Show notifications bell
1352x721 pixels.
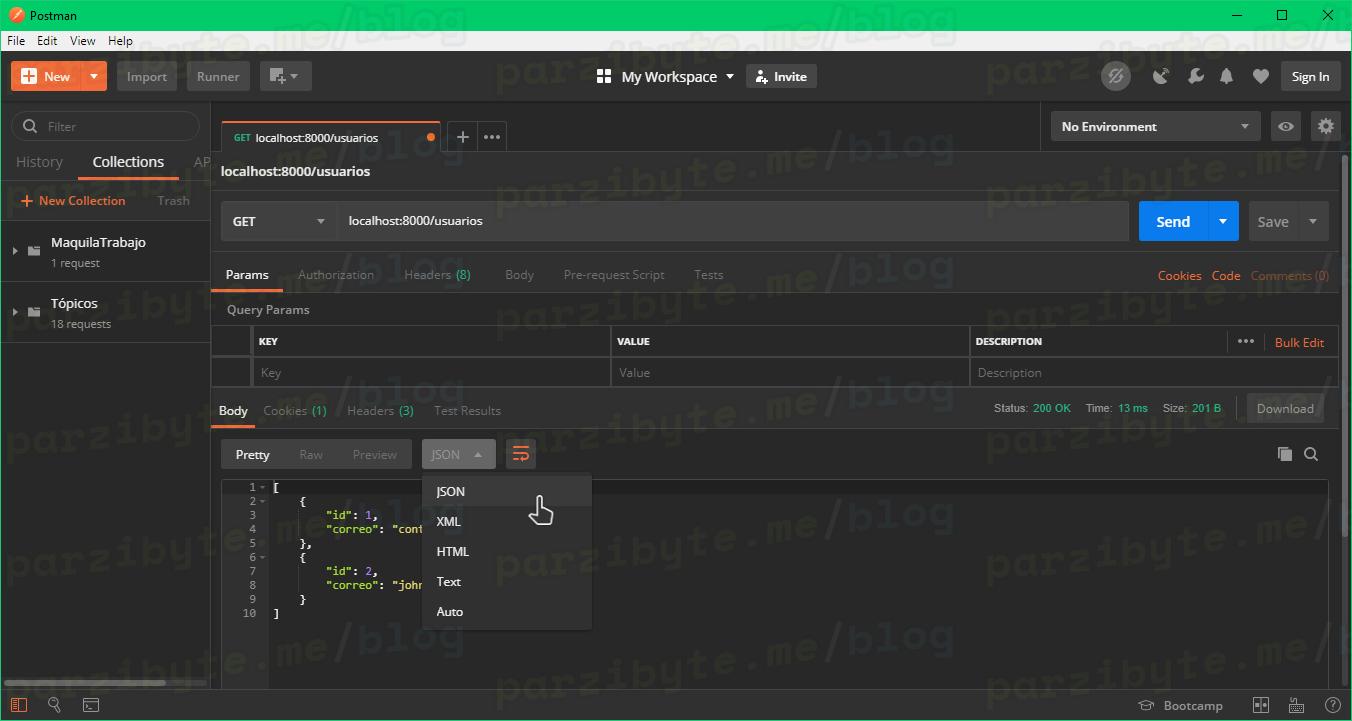coord(1227,76)
